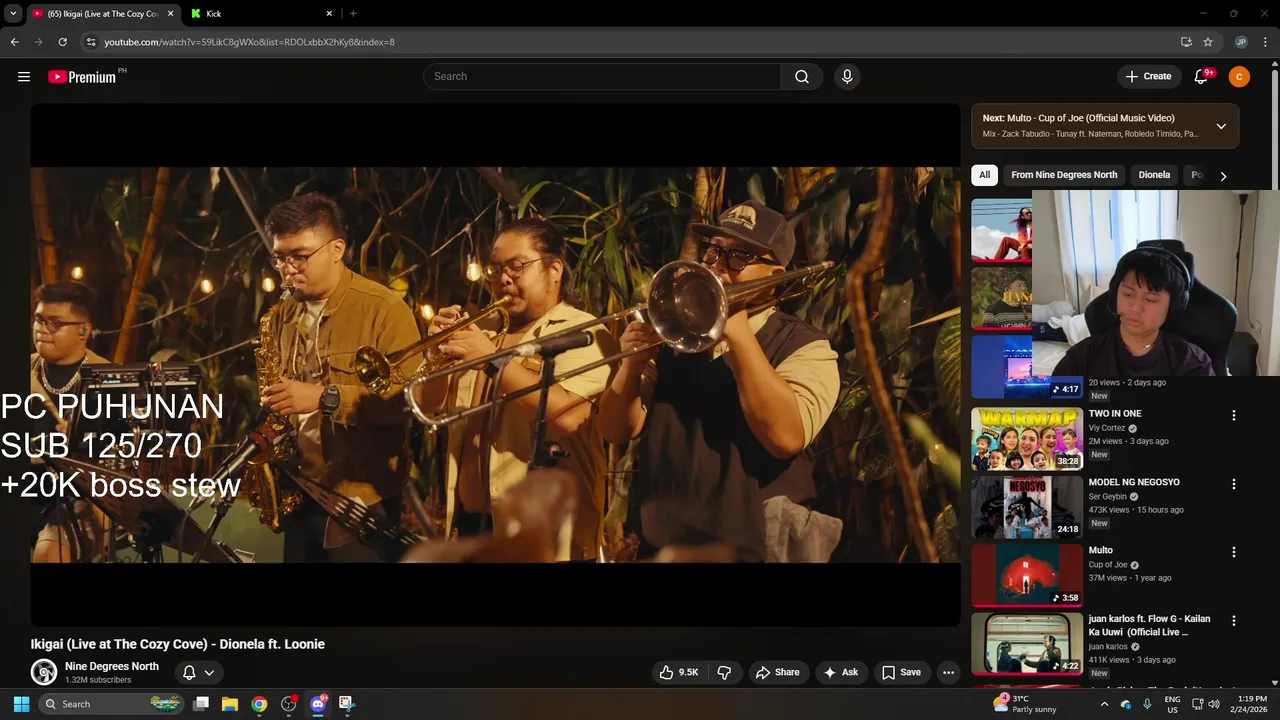The image size is (1280, 720).
Task: Click the 1.32M subscribers text
Action: (98, 680)
